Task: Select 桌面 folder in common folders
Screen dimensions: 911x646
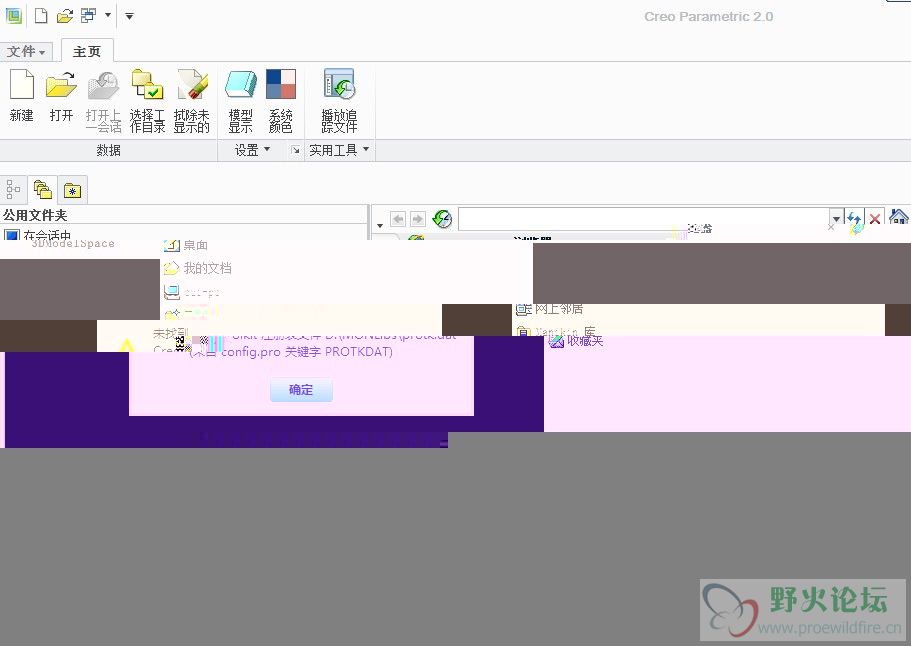Action: pyautogui.click(x=186, y=245)
